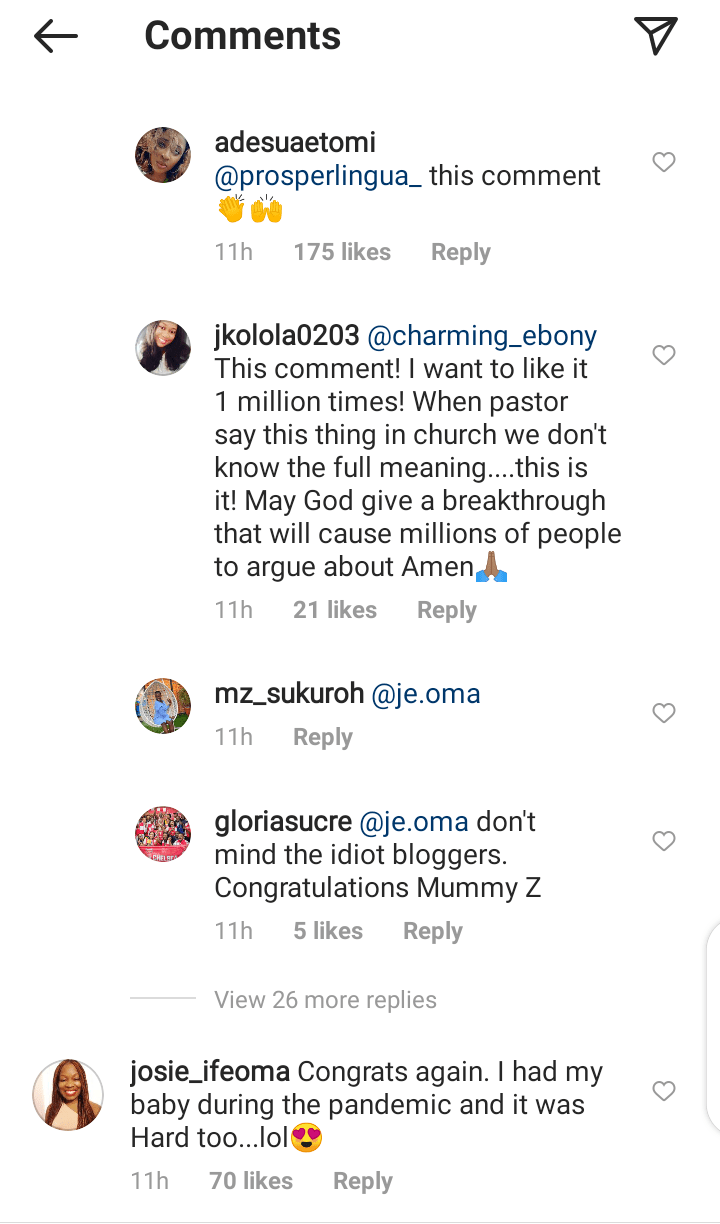View the 175 likes list
720x1224 pixels.
(x=342, y=252)
